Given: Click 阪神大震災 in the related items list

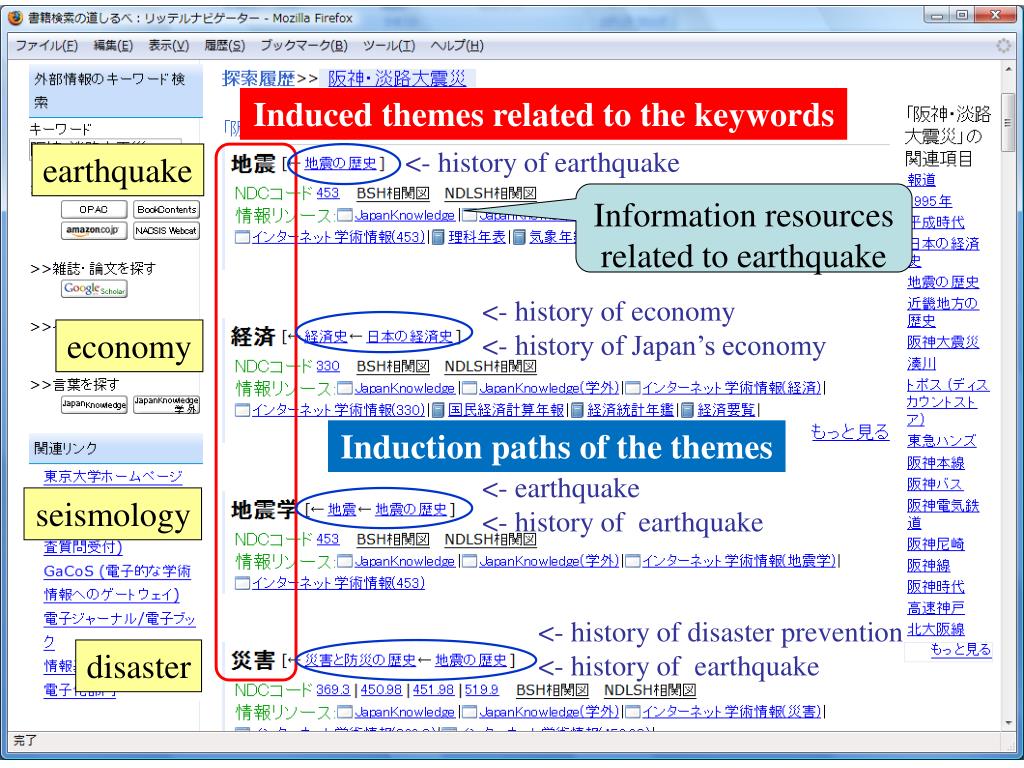Looking at the screenshot, I should pos(943,342).
